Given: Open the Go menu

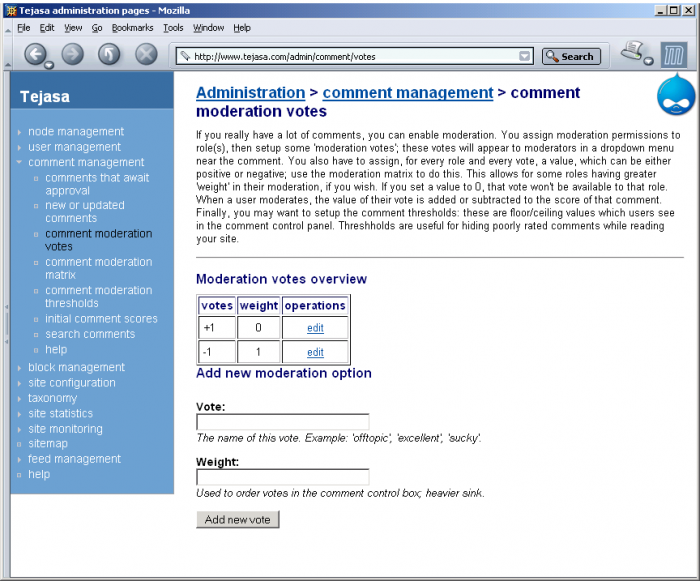Looking at the screenshot, I should pos(97,28).
